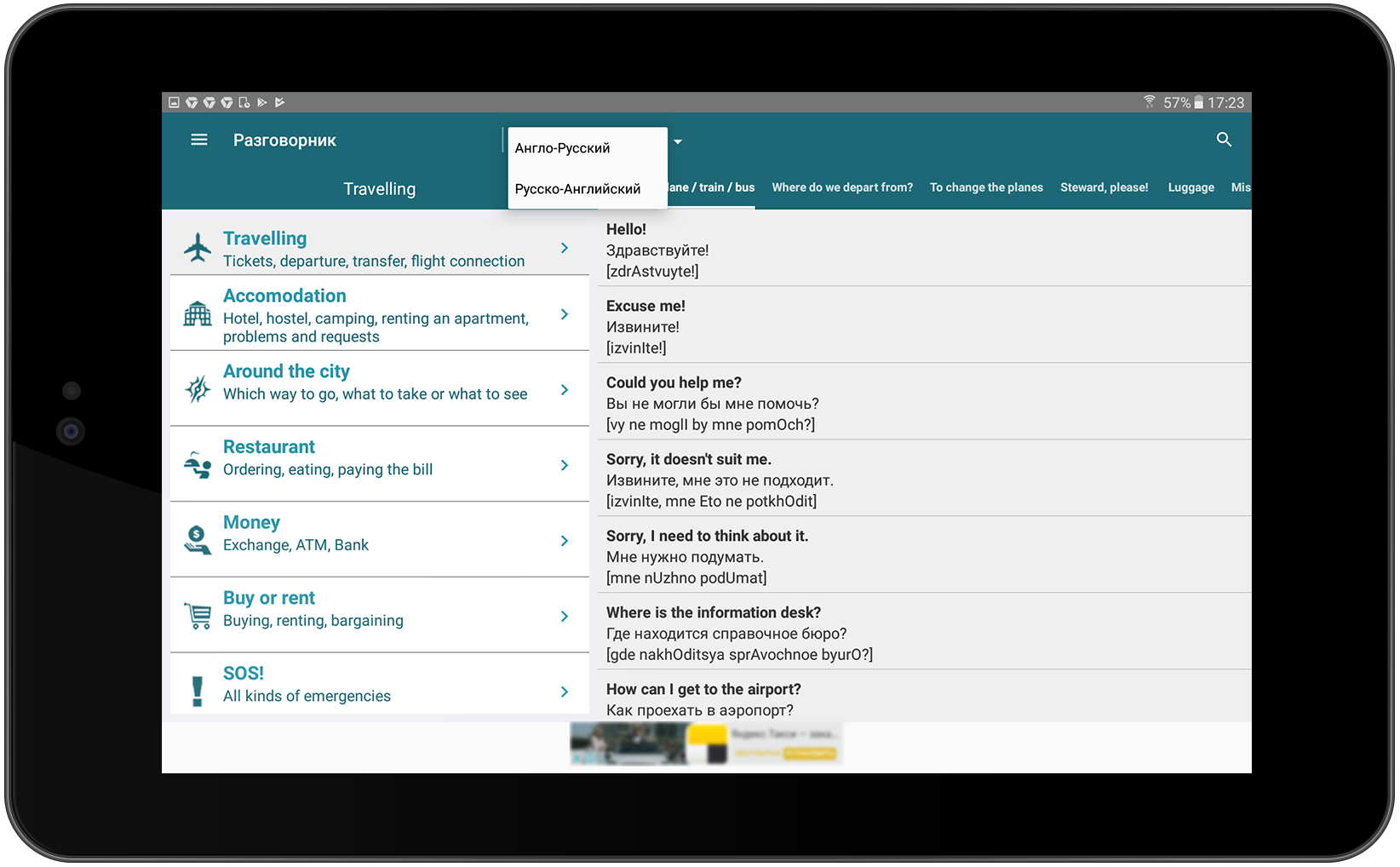Select Could you help me? phrase
Image resolution: width=1400 pixels, height=867 pixels.
(x=925, y=401)
